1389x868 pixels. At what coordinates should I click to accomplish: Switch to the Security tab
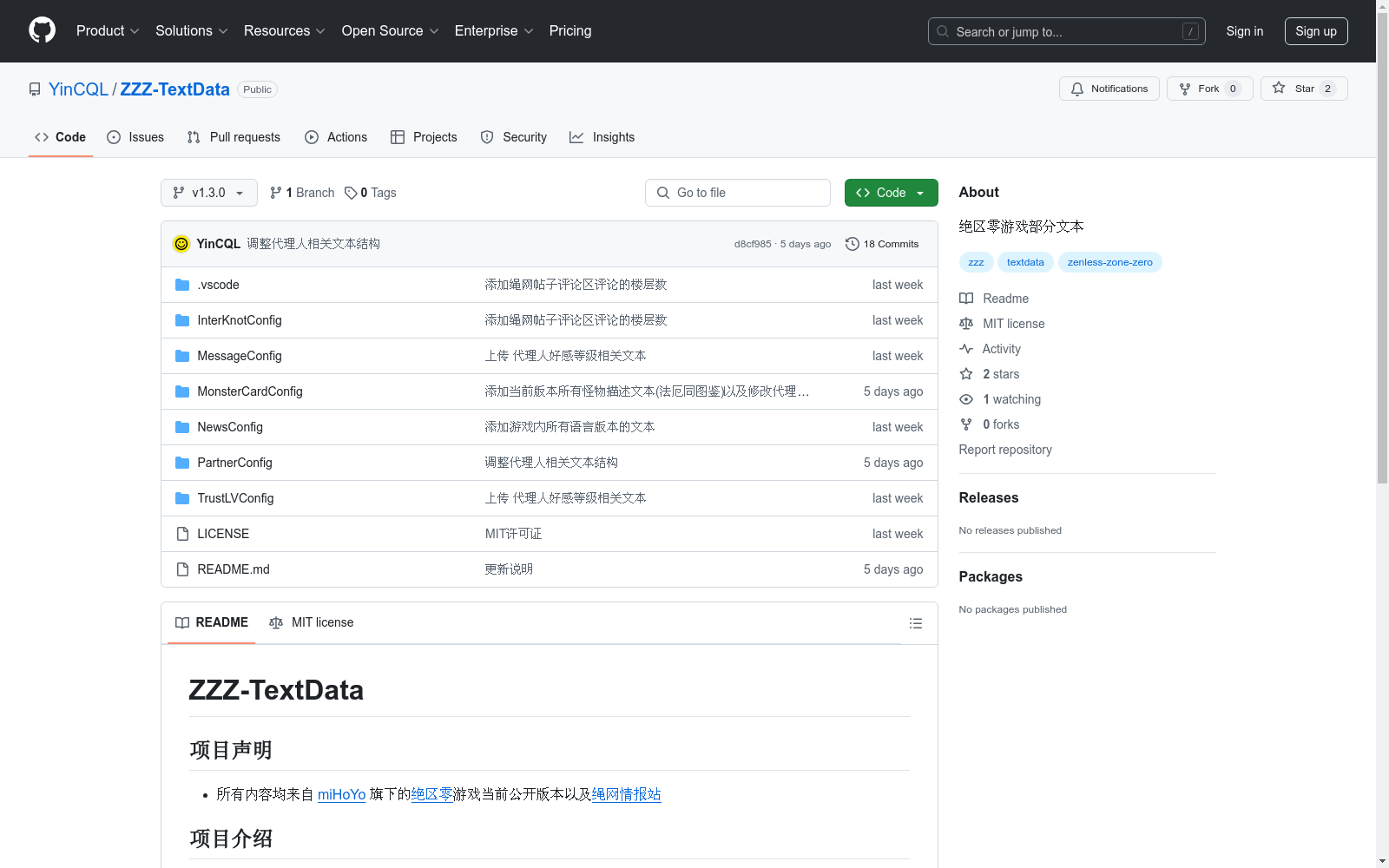(514, 137)
